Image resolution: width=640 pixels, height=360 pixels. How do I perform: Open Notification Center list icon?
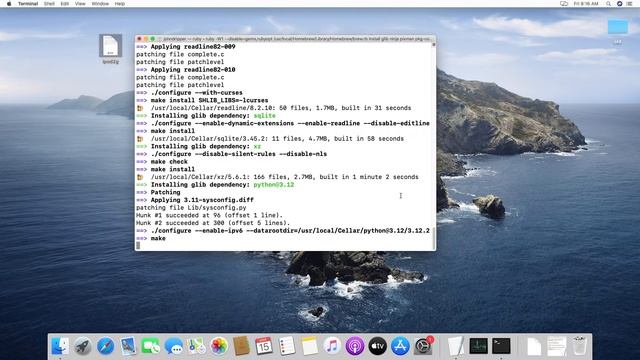tap(629, 4)
